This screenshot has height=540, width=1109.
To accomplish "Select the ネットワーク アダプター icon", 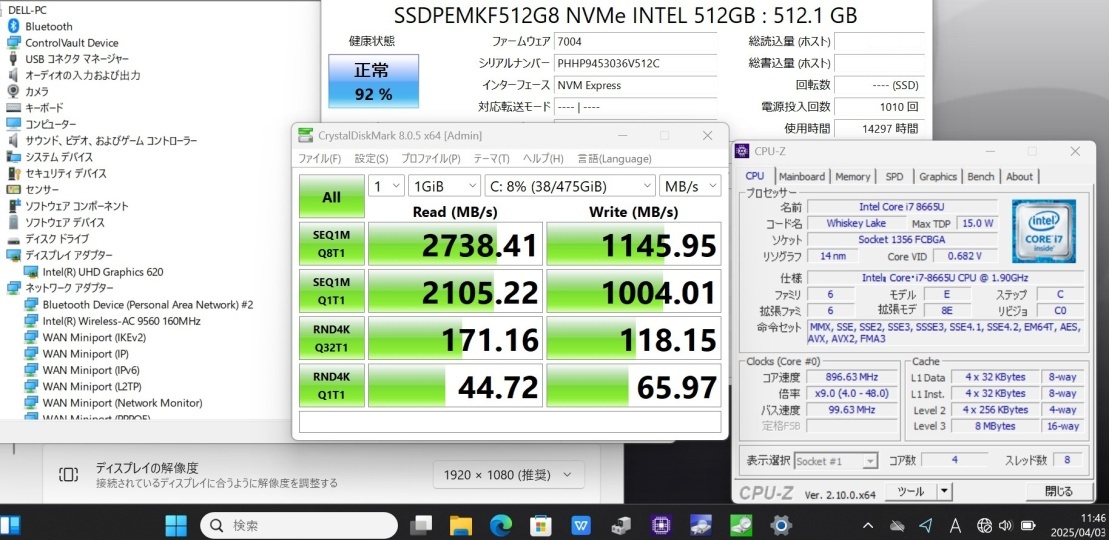I will pos(13,288).
